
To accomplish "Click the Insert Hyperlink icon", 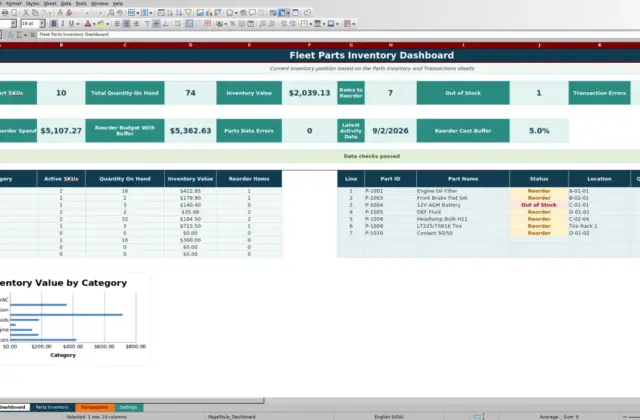I will pos(243,13).
